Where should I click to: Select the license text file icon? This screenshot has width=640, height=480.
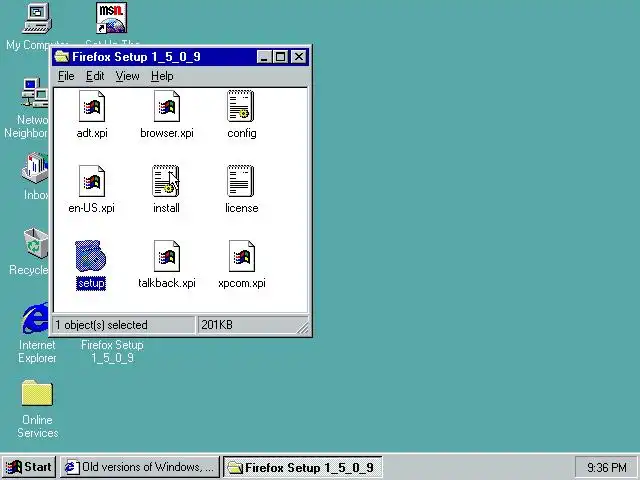tap(241, 181)
